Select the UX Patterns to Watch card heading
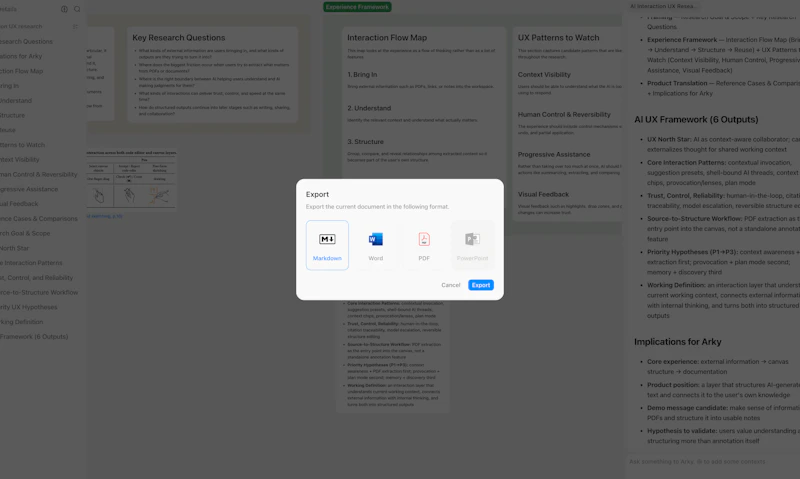 pos(558,38)
